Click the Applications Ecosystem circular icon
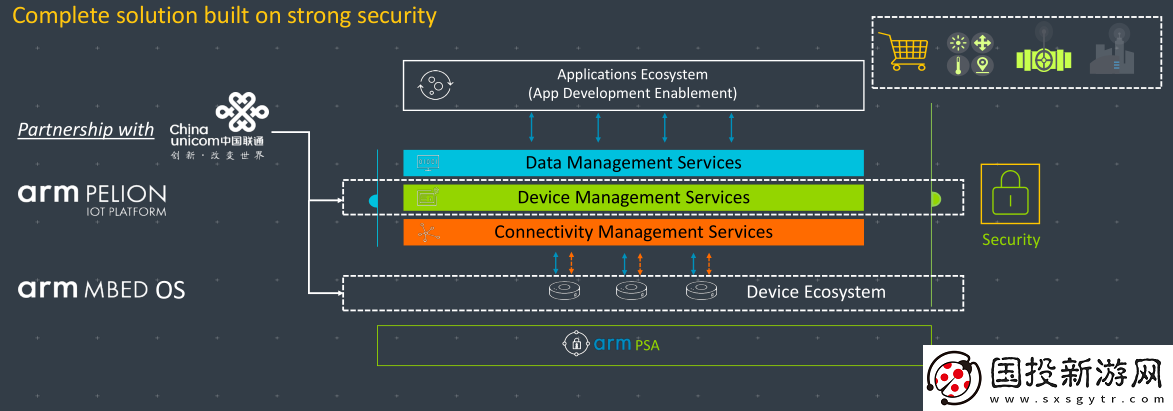The width and height of the screenshot is (1173, 411). click(437, 85)
